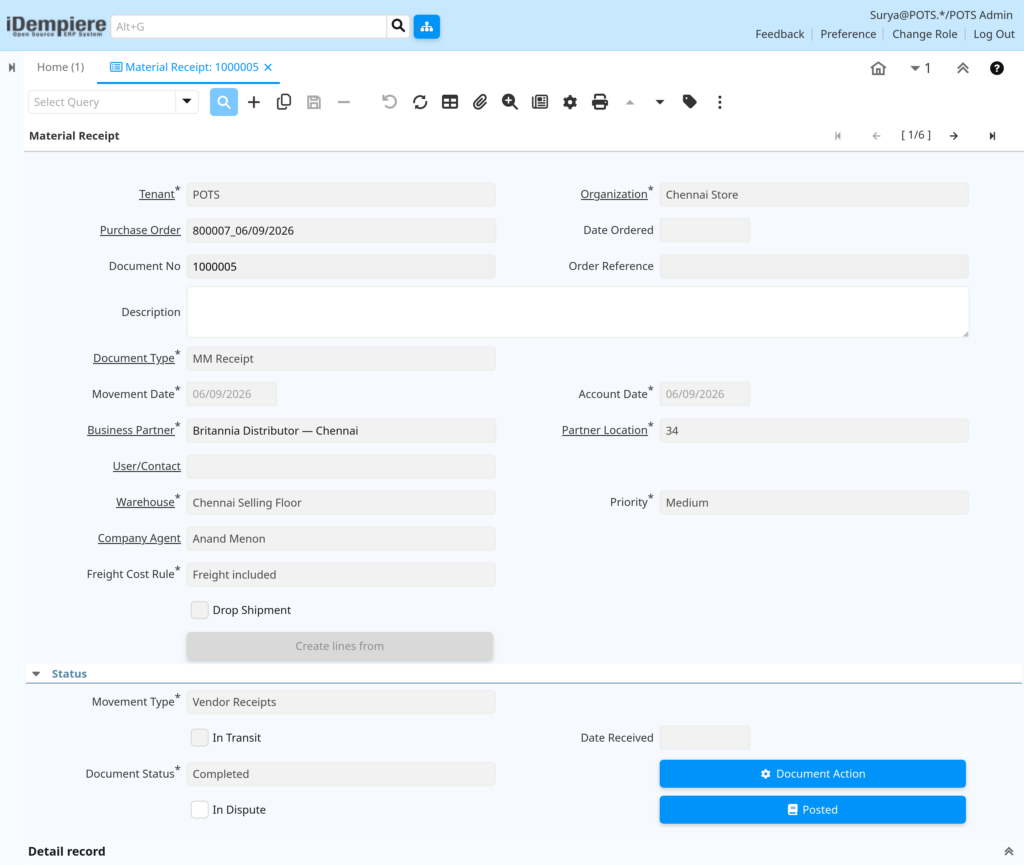
Task: Close the Material Receipt tab
Action: pyautogui.click(x=268, y=67)
